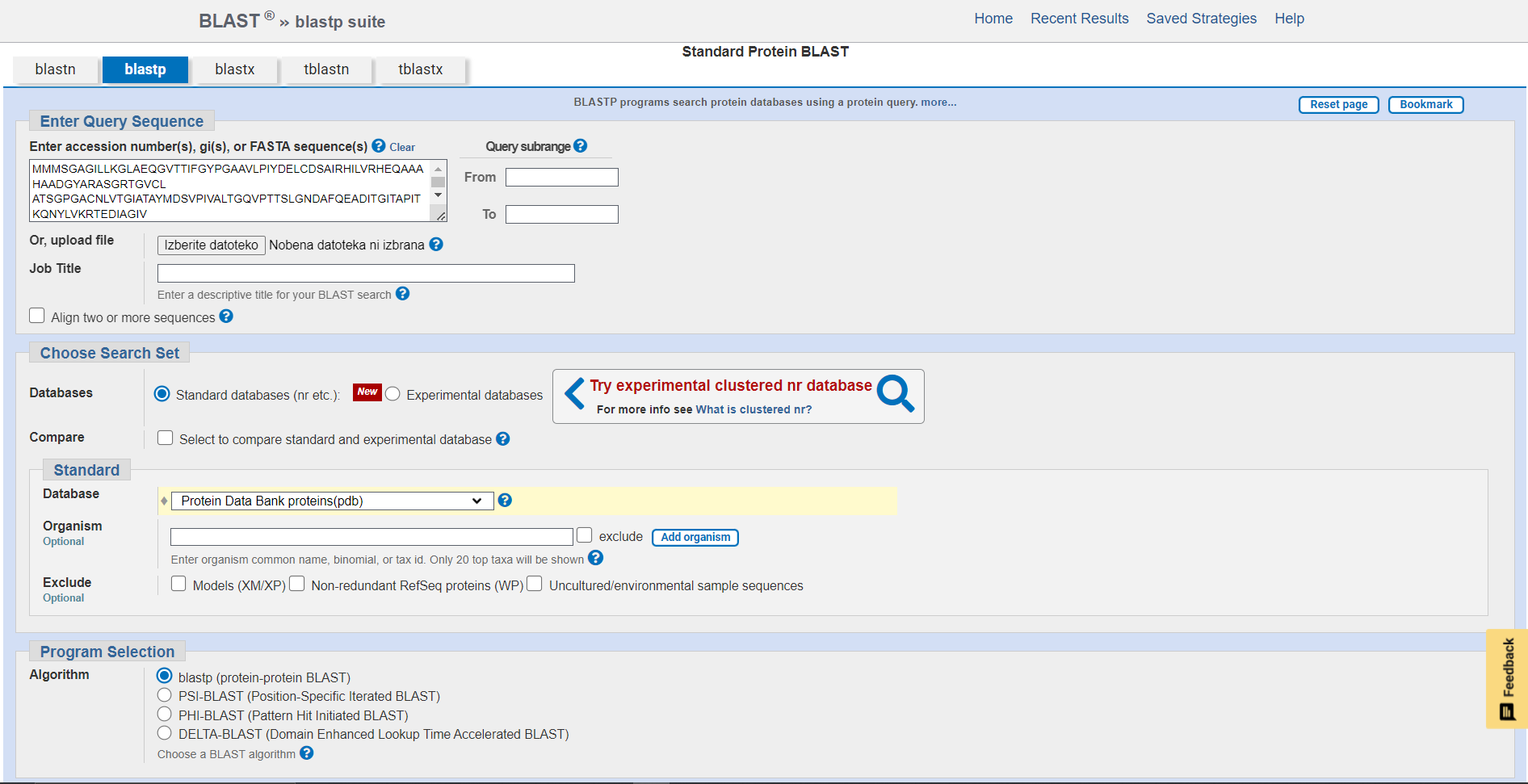The image size is (1528, 784).
Task: Click the Add organism button
Action: [x=695, y=537]
